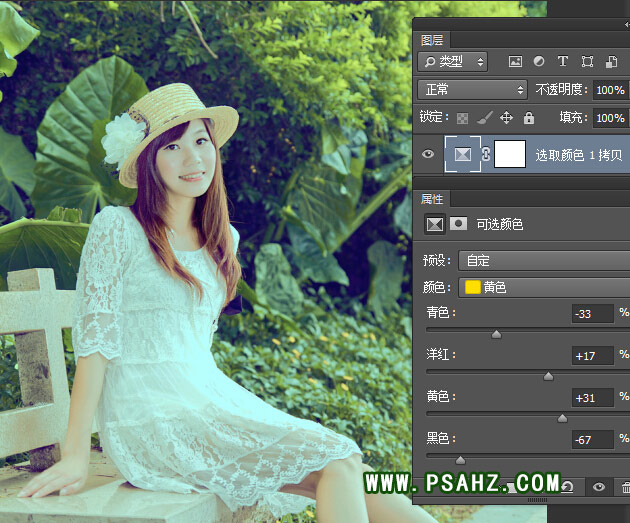Toggle lock position move icon
Viewport: 630px width, 523px height.
506,117
